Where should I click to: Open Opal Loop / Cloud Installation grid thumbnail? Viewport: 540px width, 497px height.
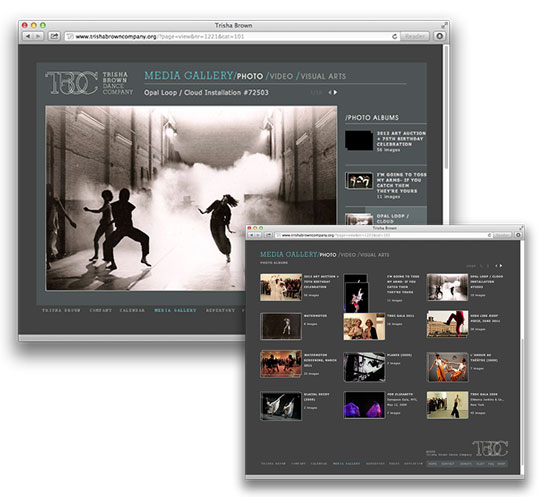pos(447,287)
